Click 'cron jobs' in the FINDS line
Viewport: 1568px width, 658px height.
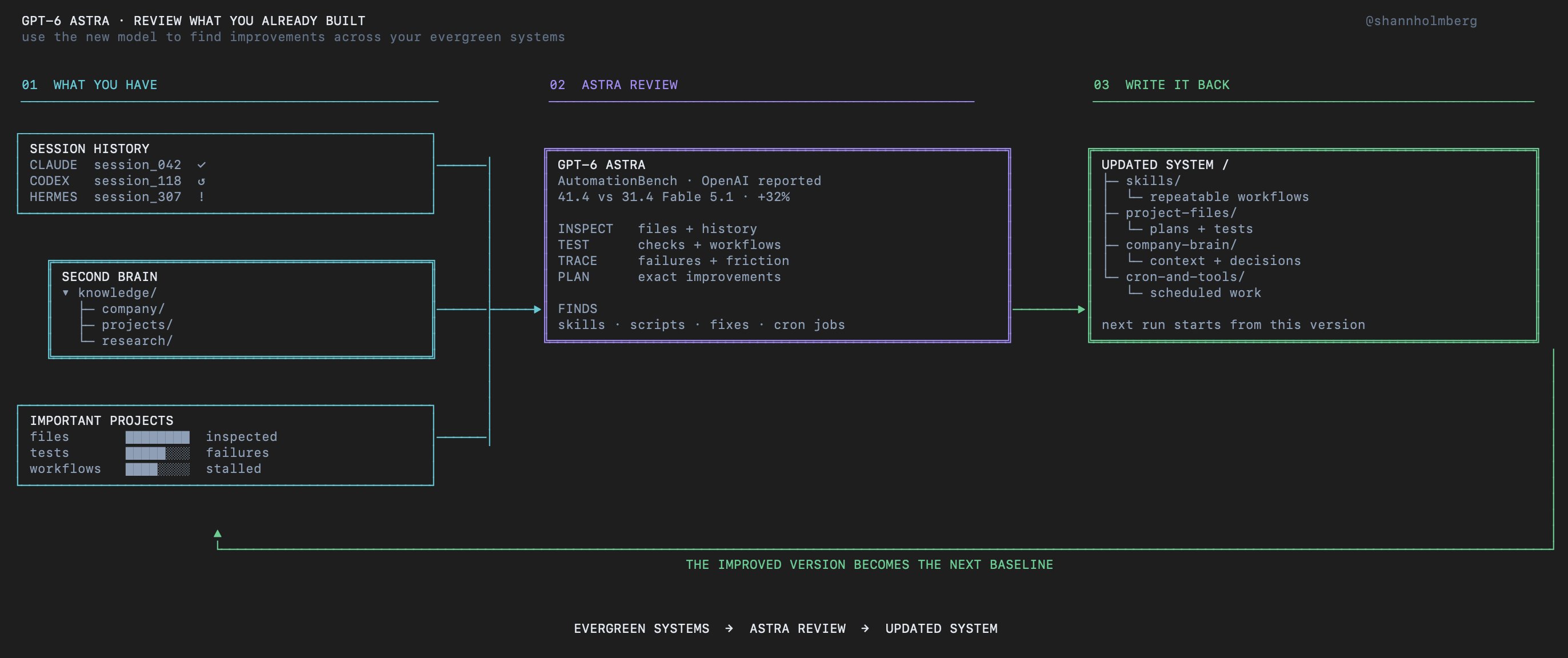pyautogui.click(x=810, y=324)
